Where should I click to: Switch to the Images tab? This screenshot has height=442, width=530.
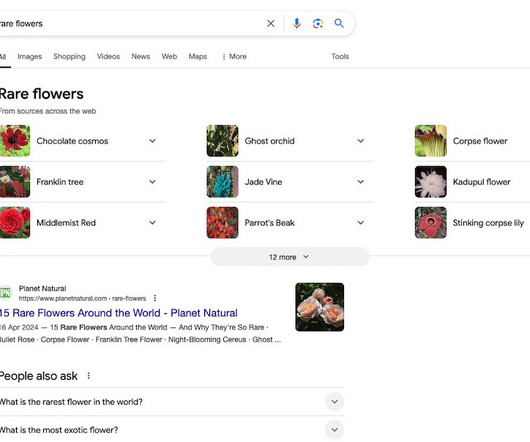(30, 56)
